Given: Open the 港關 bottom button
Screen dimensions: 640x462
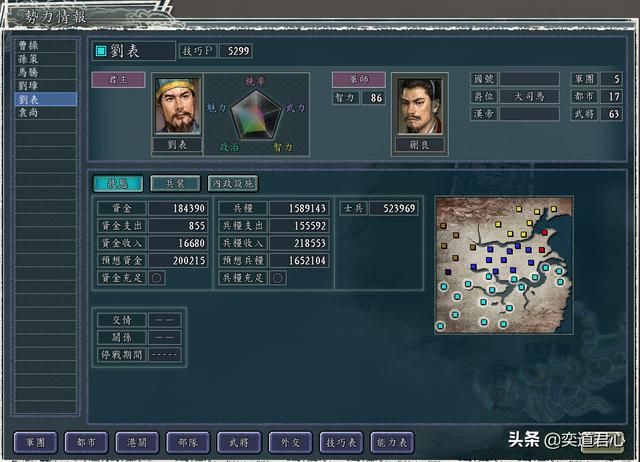Looking at the screenshot, I should (x=137, y=442).
